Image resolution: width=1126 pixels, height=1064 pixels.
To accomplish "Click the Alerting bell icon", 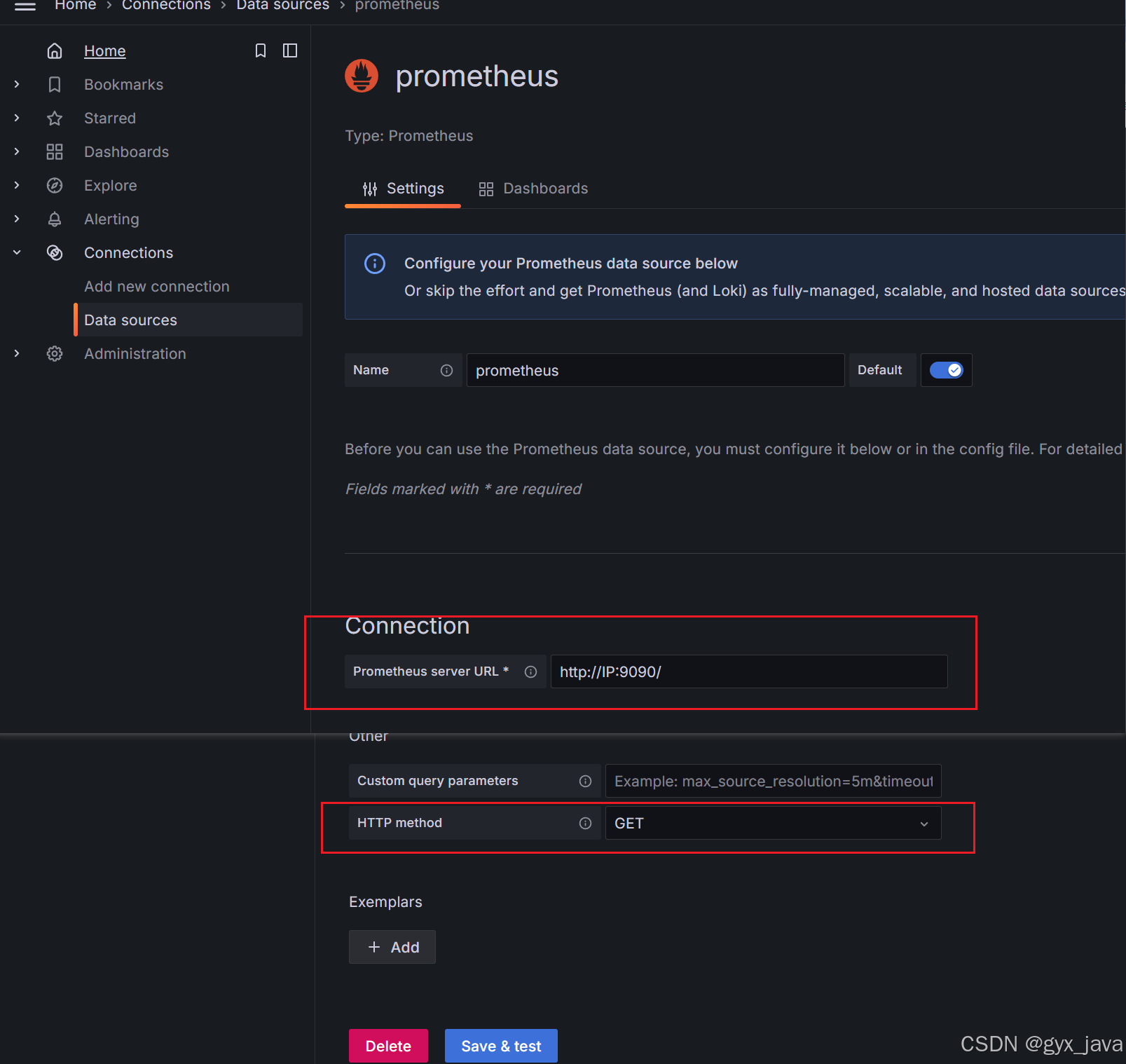I will [x=55, y=219].
